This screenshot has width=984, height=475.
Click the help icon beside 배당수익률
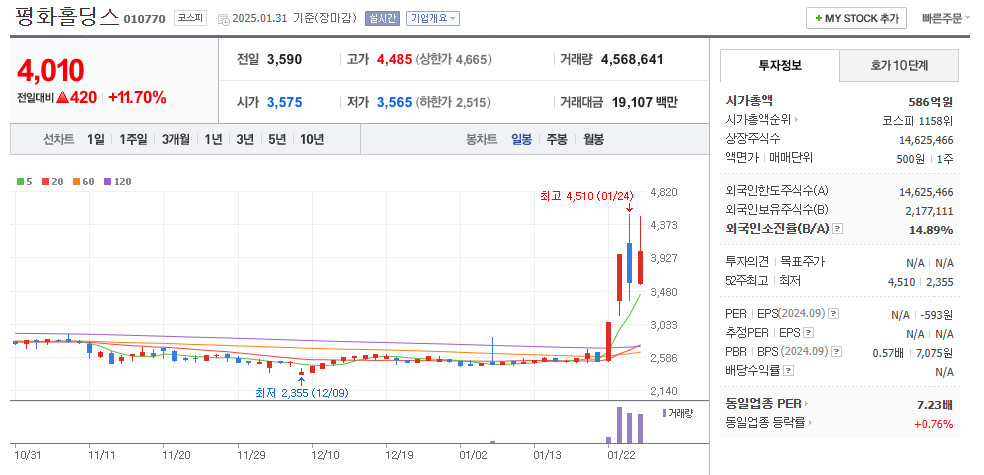(x=789, y=371)
